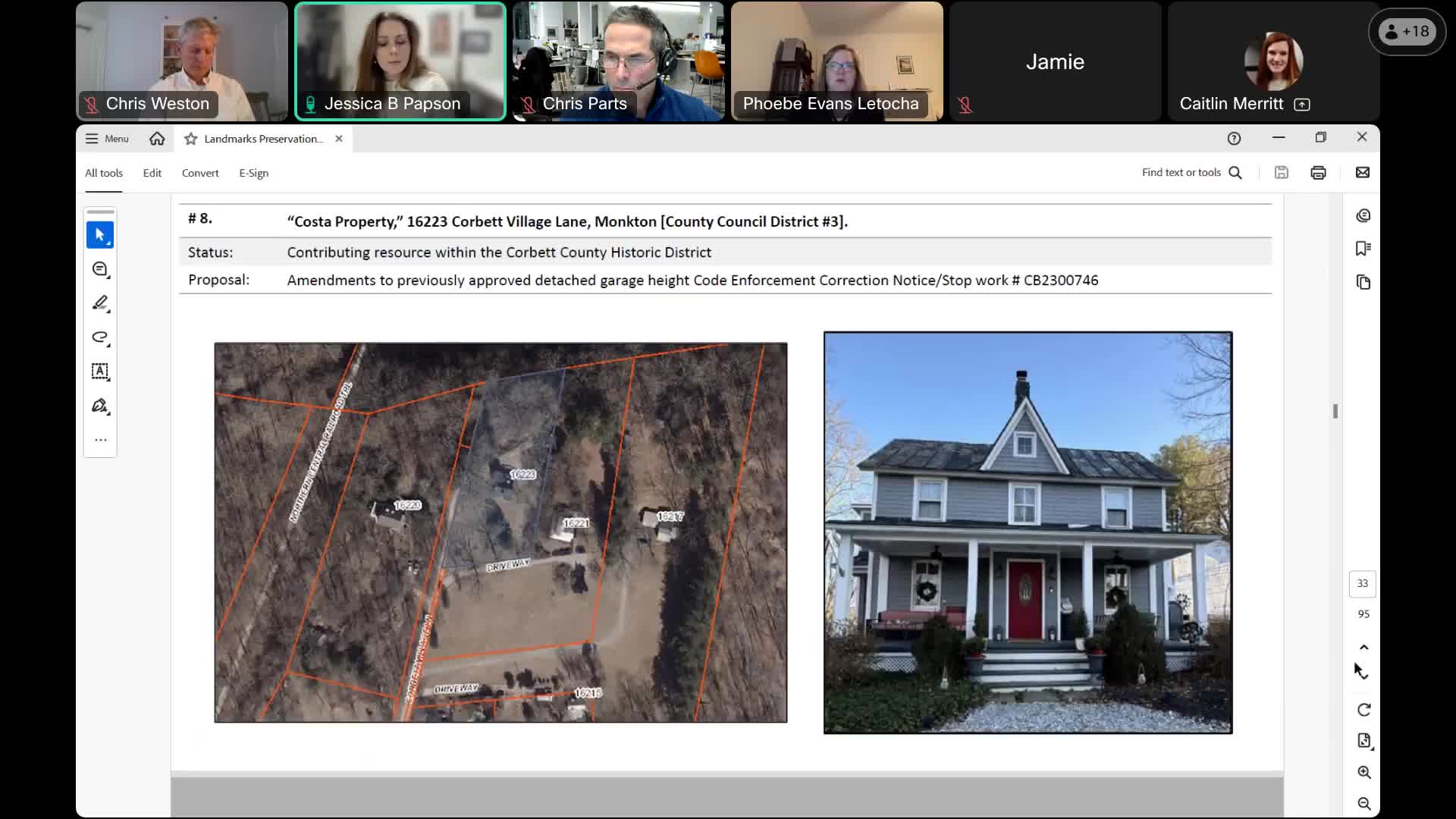
Task: Expand the +18 participants list
Action: coord(1407,32)
